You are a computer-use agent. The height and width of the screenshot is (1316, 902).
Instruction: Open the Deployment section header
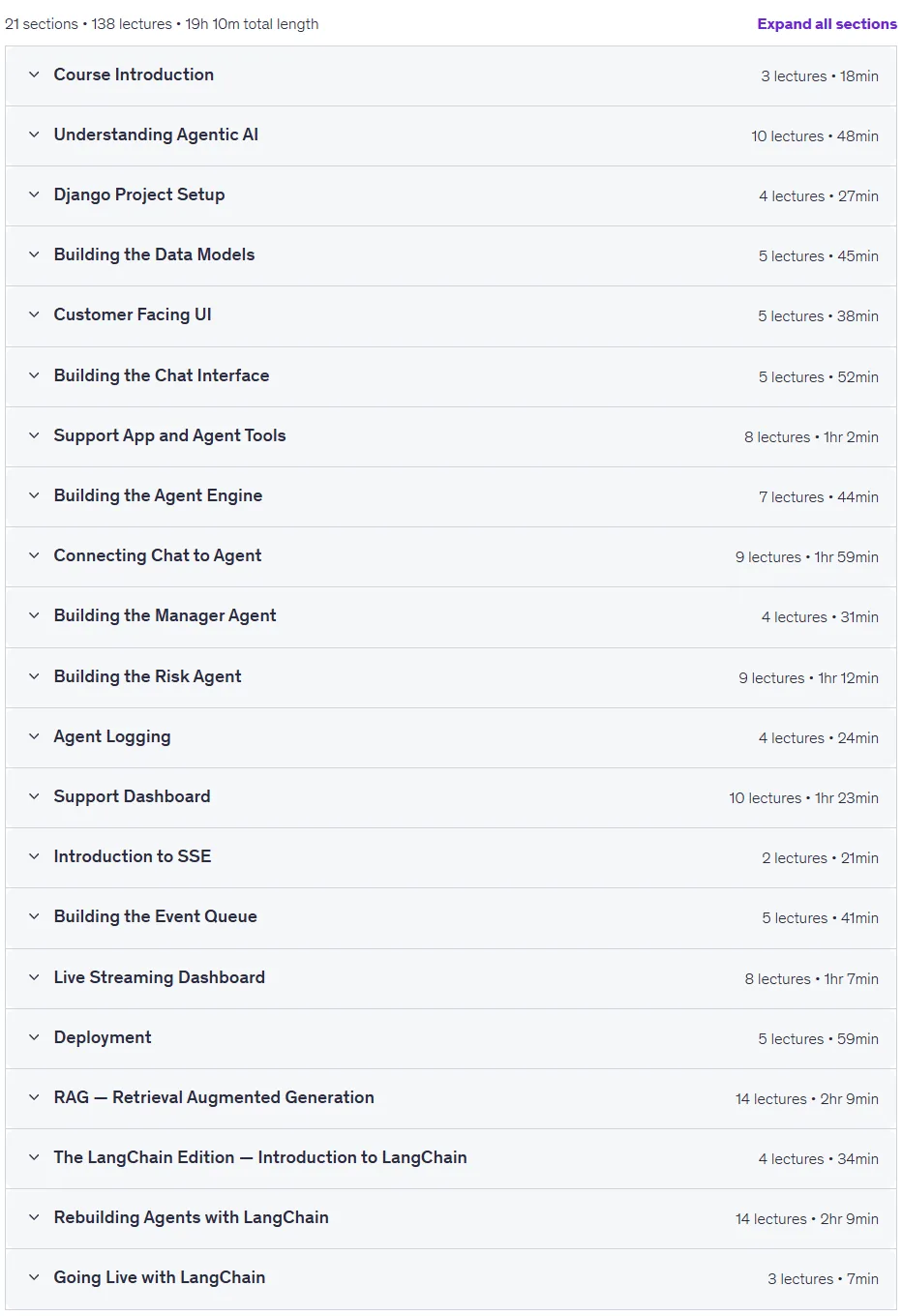coord(451,1038)
